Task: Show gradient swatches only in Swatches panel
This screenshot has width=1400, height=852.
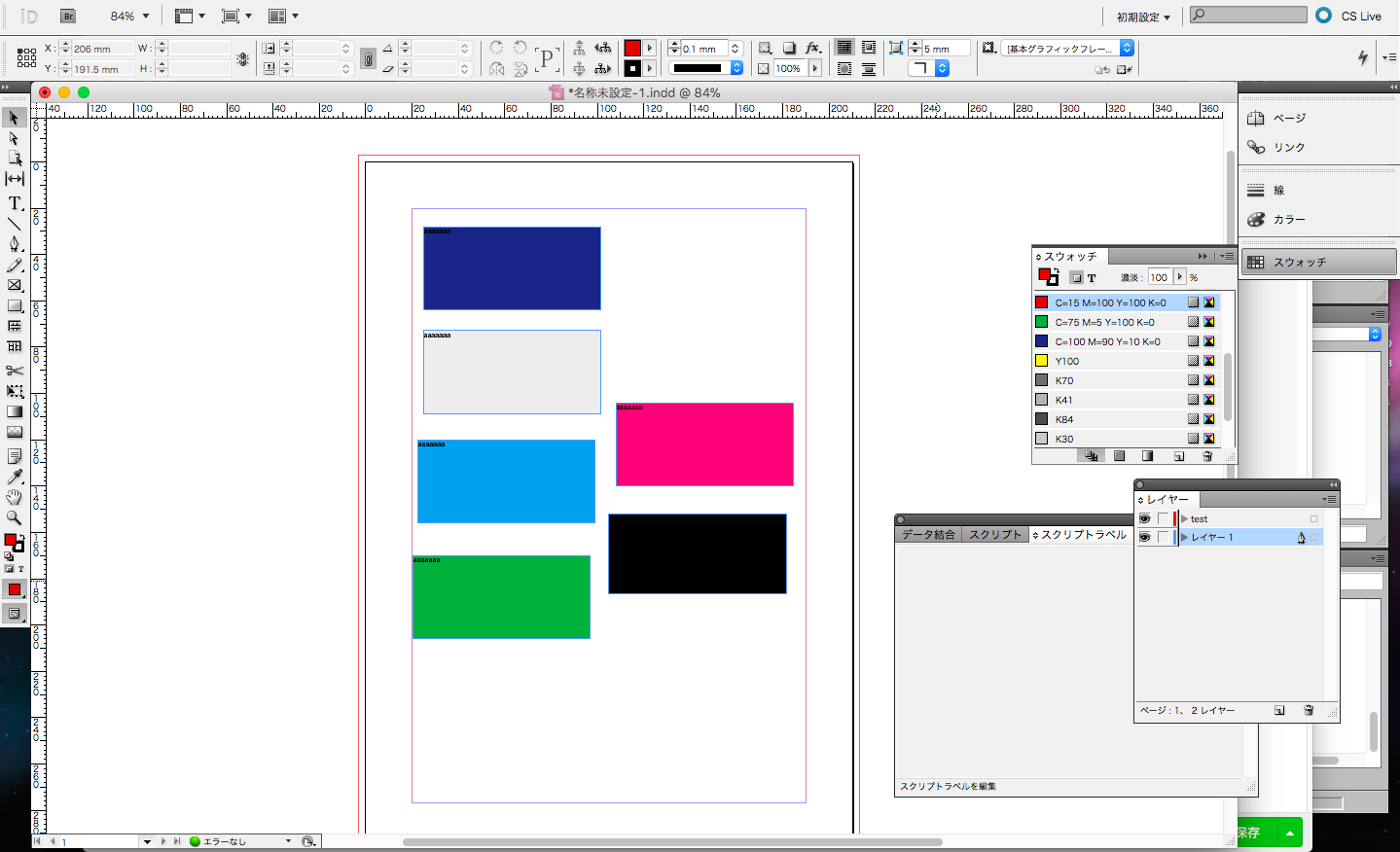Action: (x=1148, y=456)
